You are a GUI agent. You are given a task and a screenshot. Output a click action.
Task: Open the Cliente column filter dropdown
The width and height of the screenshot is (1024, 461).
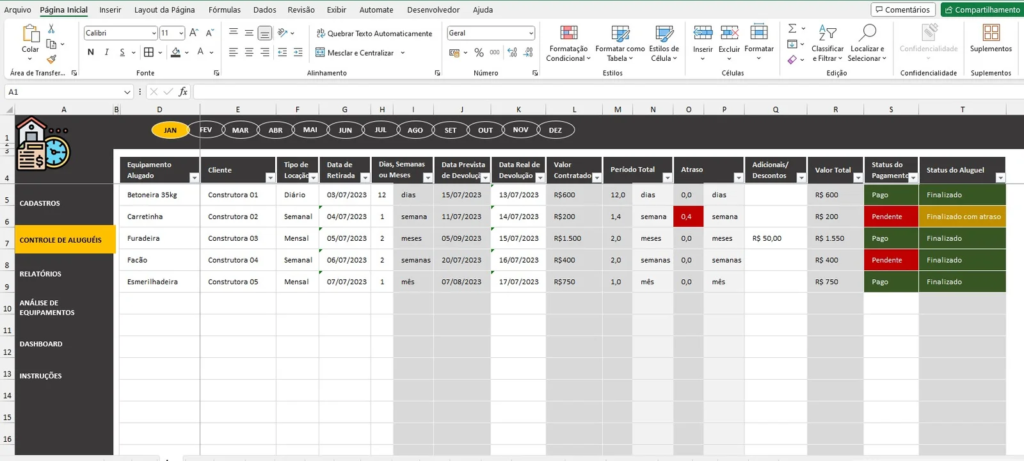(x=269, y=177)
